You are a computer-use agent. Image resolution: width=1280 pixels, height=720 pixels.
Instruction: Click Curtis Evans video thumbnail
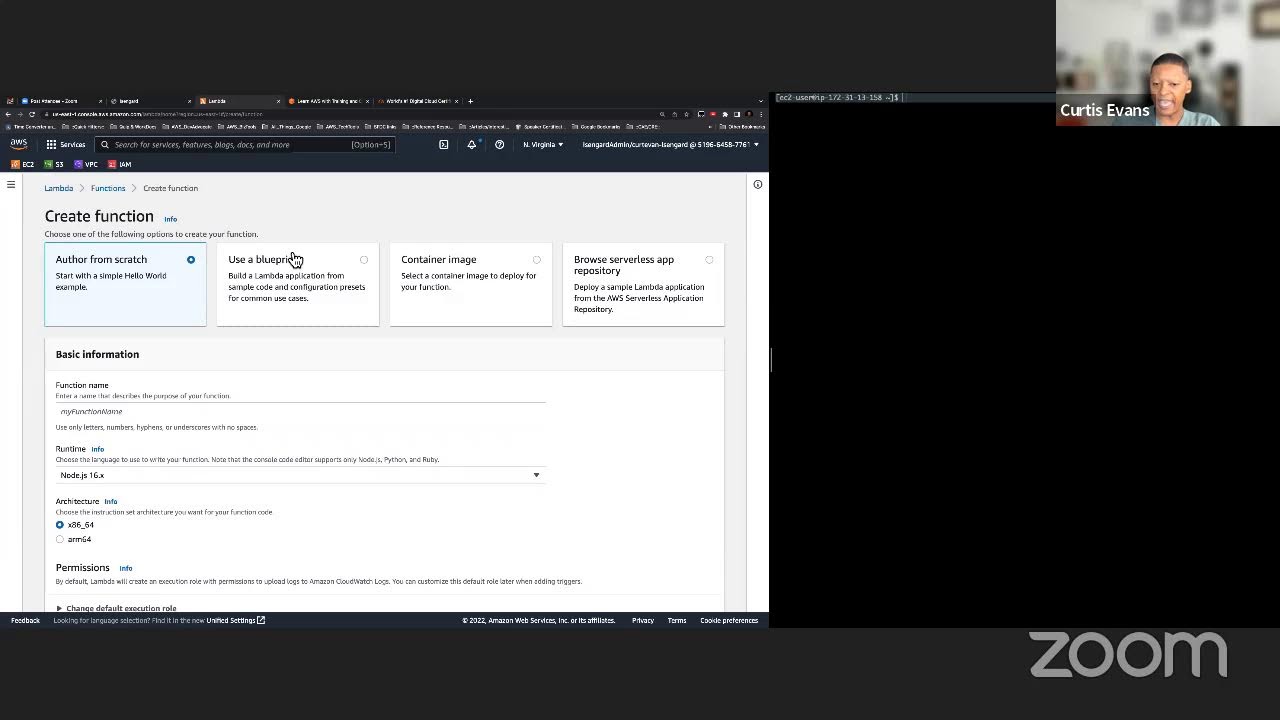pos(1168,63)
